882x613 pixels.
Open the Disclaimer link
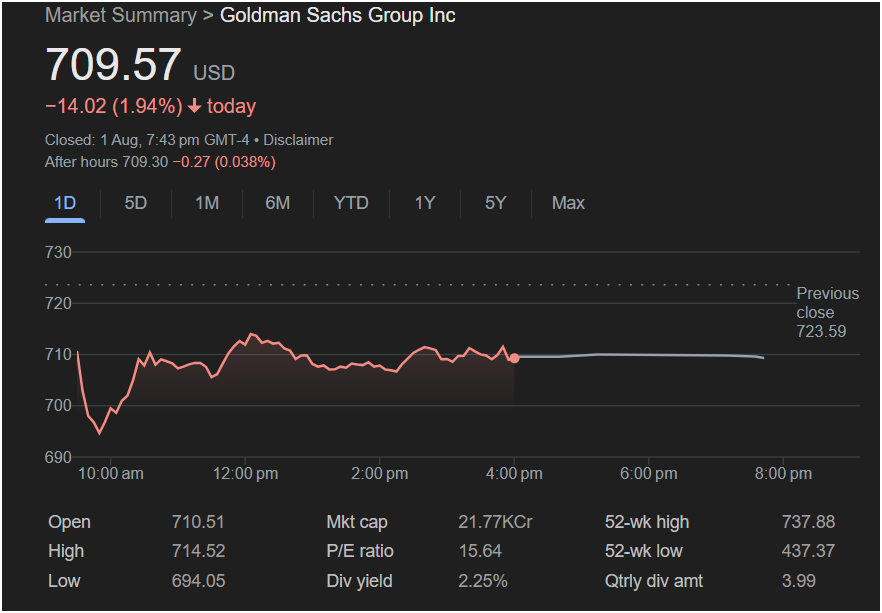[298, 140]
